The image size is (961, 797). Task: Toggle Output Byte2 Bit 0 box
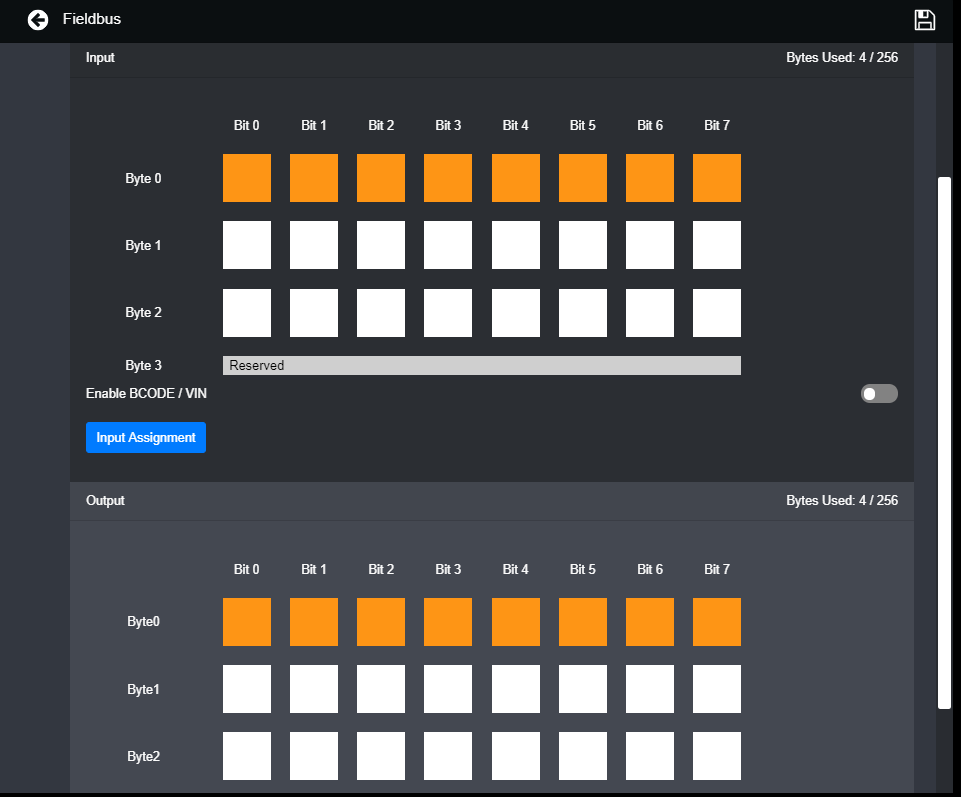click(x=247, y=756)
